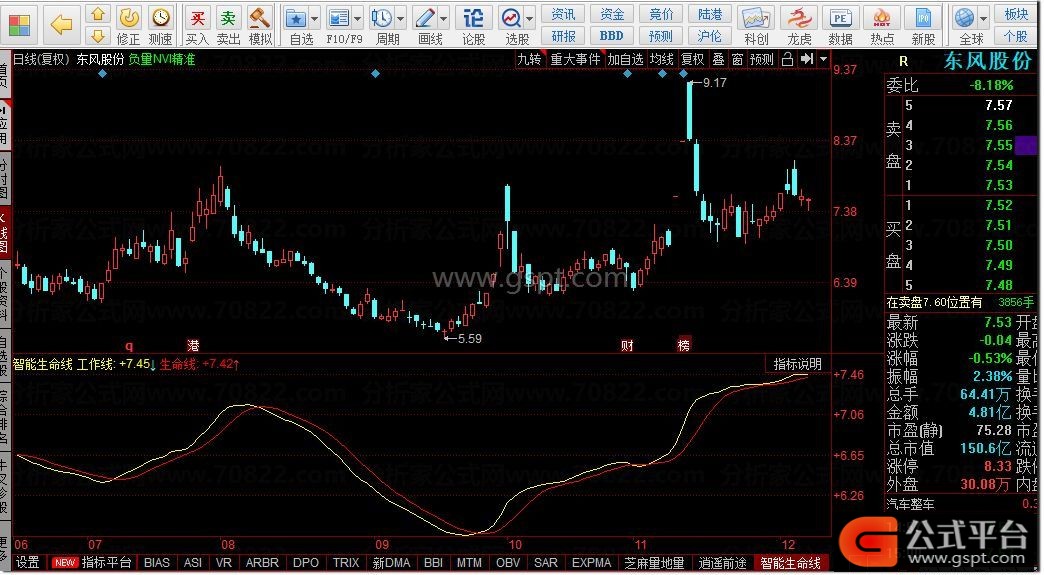Click the 资金 button

(x=612, y=14)
